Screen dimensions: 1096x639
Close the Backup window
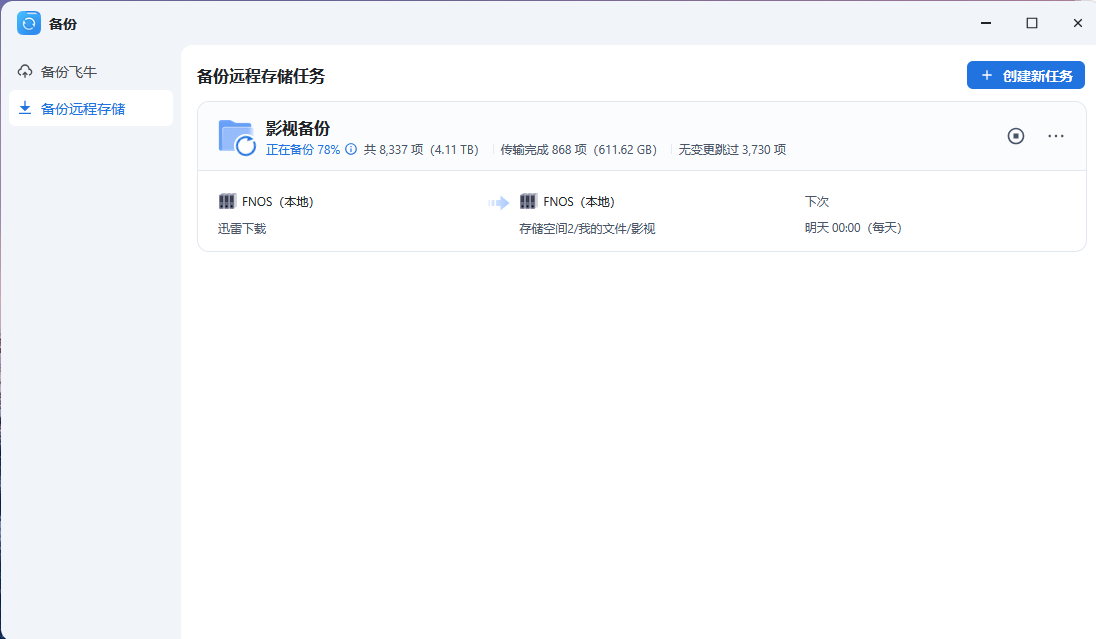[1078, 23]
